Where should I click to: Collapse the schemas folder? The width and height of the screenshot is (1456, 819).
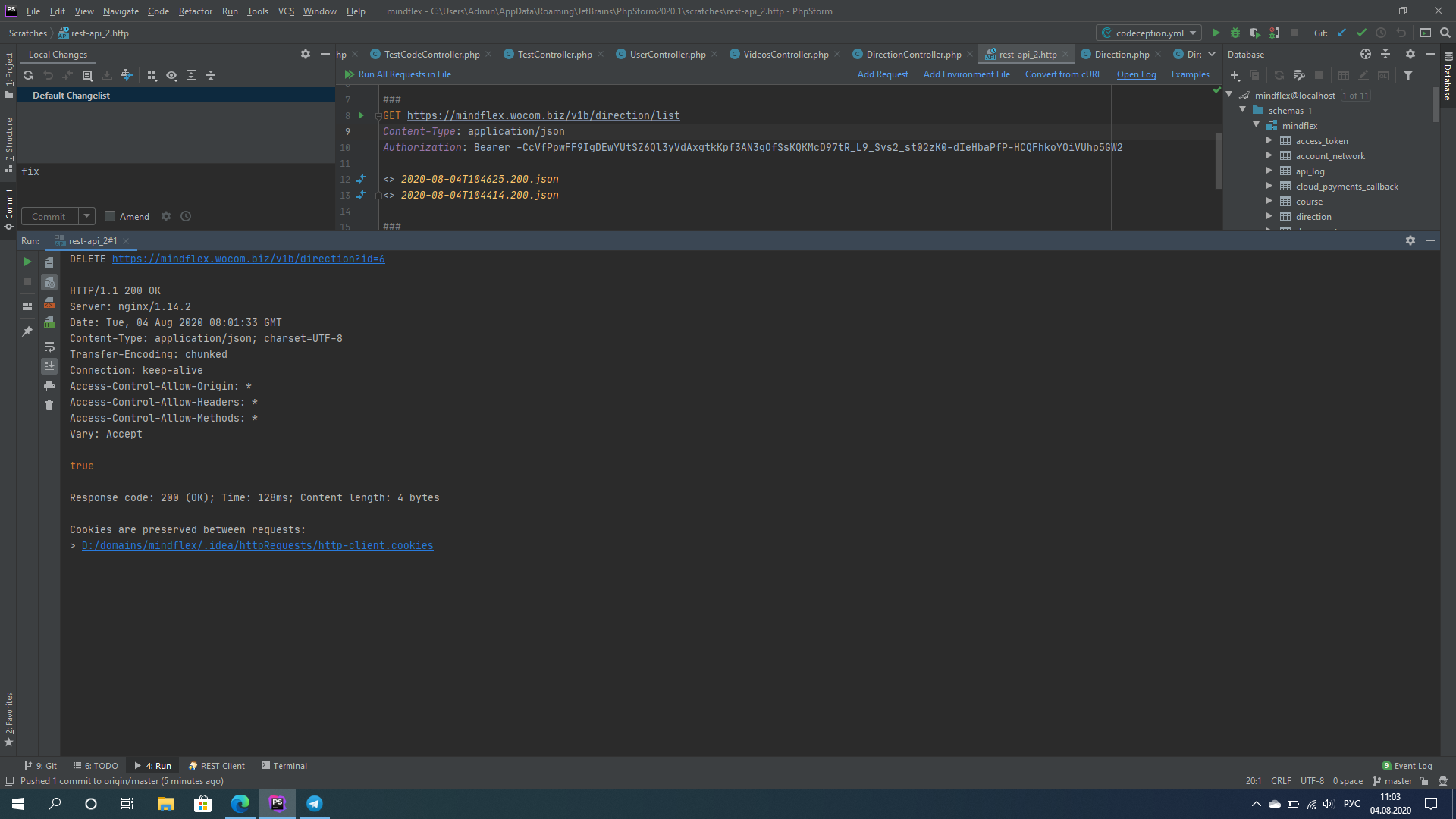[x=1243, y=110]
